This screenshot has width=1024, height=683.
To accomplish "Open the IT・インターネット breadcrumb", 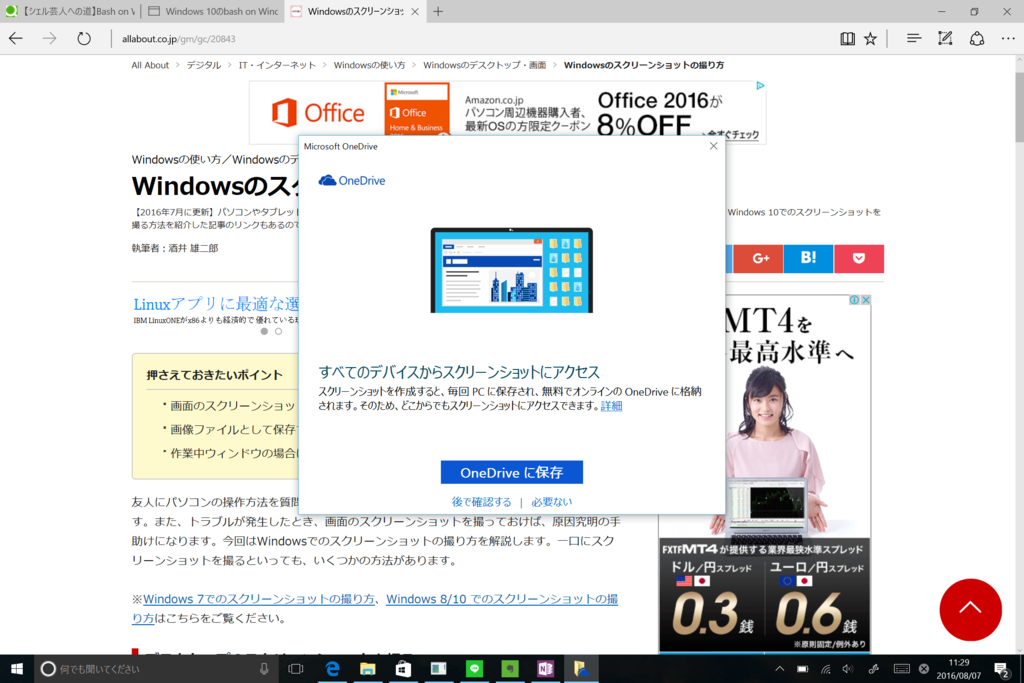I will coord(277,65).
